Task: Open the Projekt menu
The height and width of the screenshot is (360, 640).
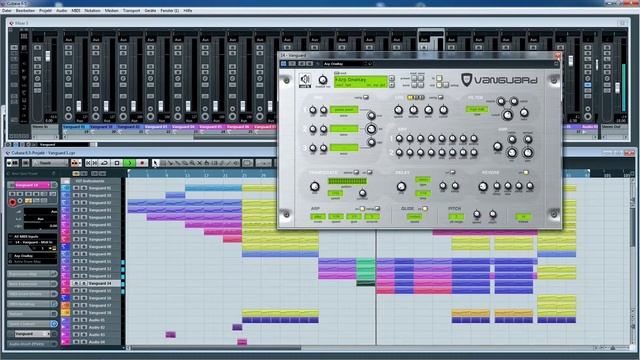Action: [45, 11]
